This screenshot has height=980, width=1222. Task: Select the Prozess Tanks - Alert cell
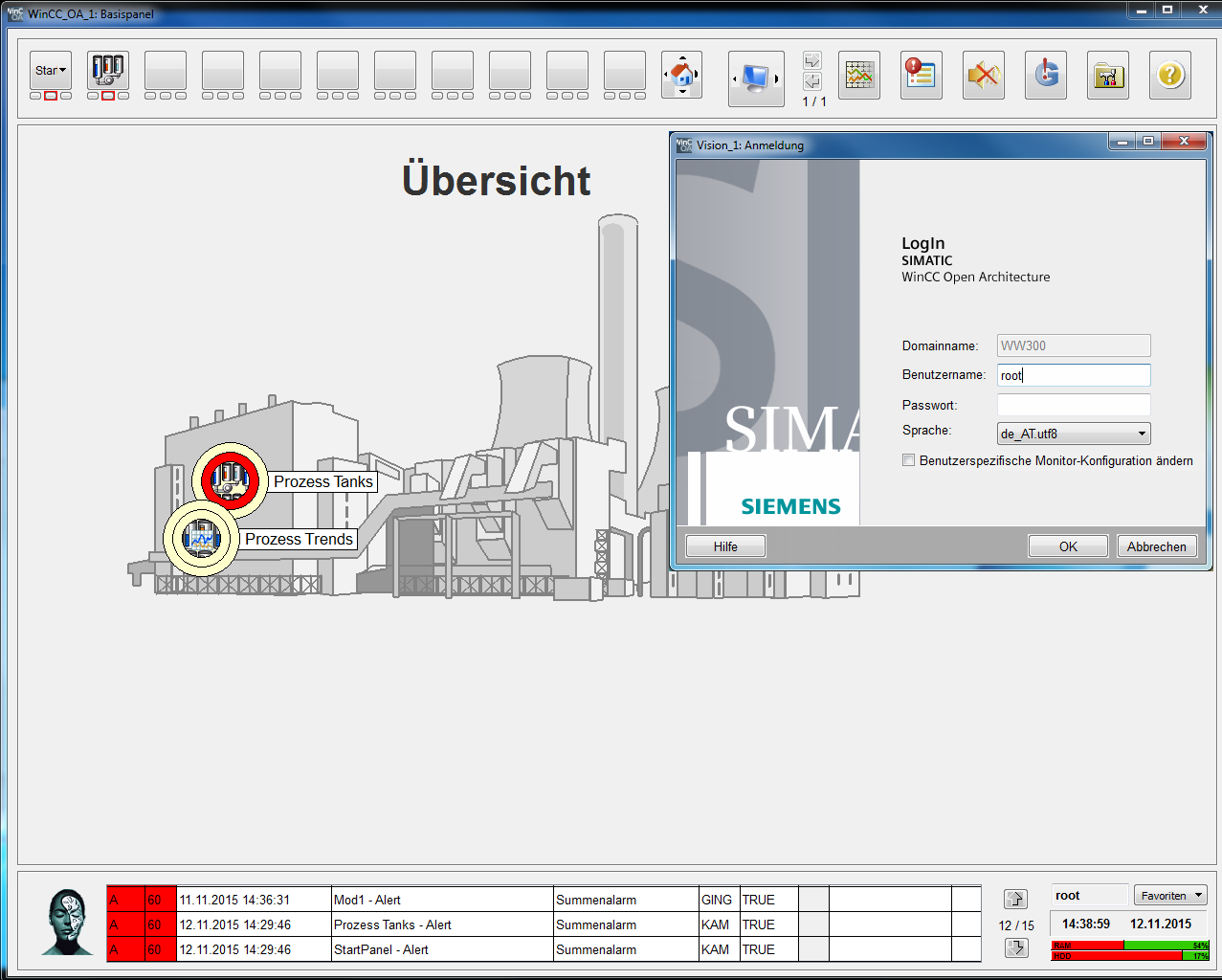click(442, 924)
